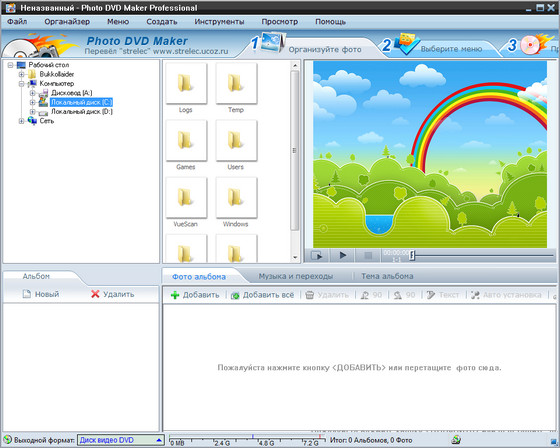Click the second rotate 90 button

[404, 295]
